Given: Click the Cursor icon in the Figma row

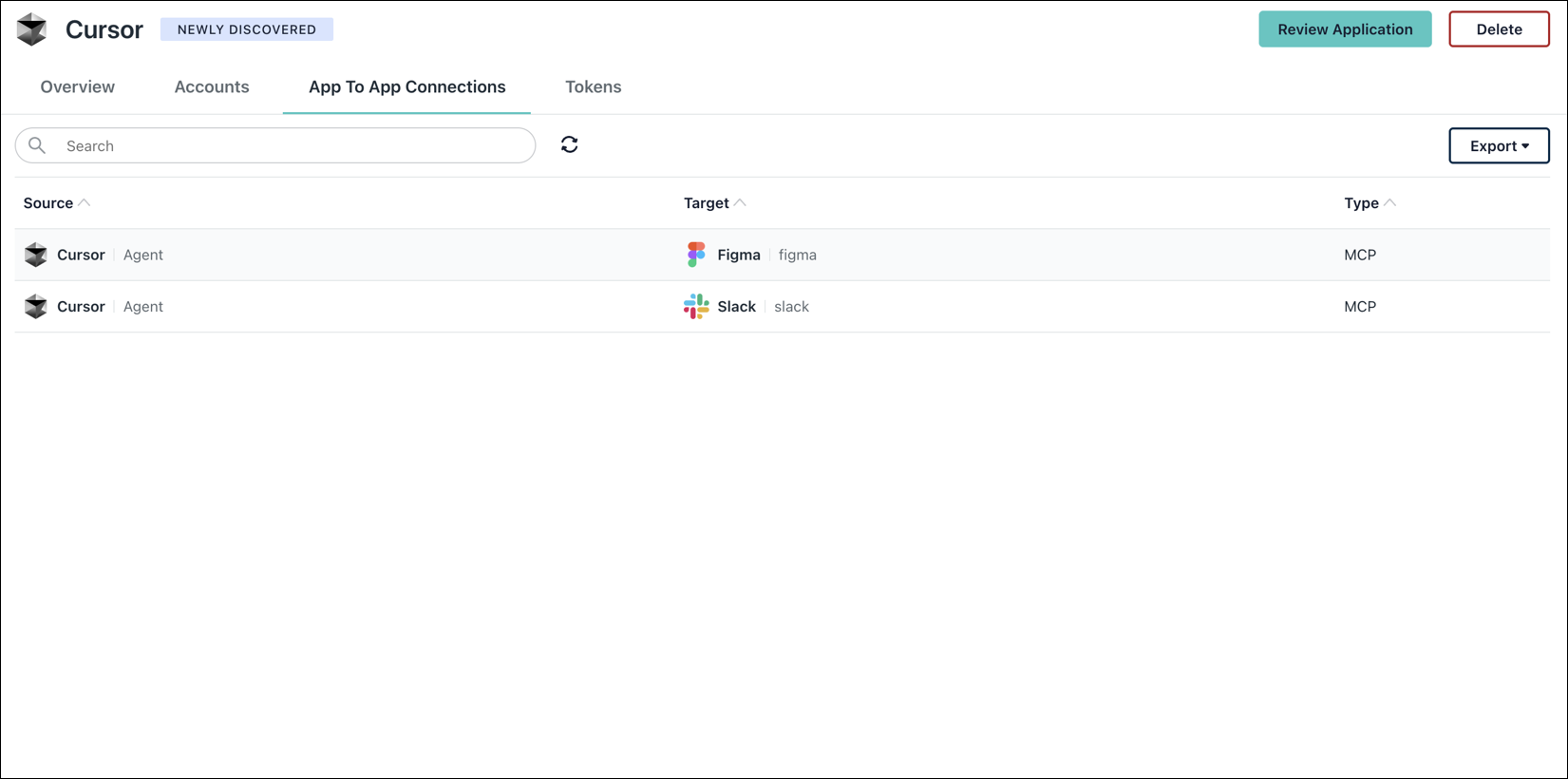Looking at the screenshot, I should tap(36, 255).
